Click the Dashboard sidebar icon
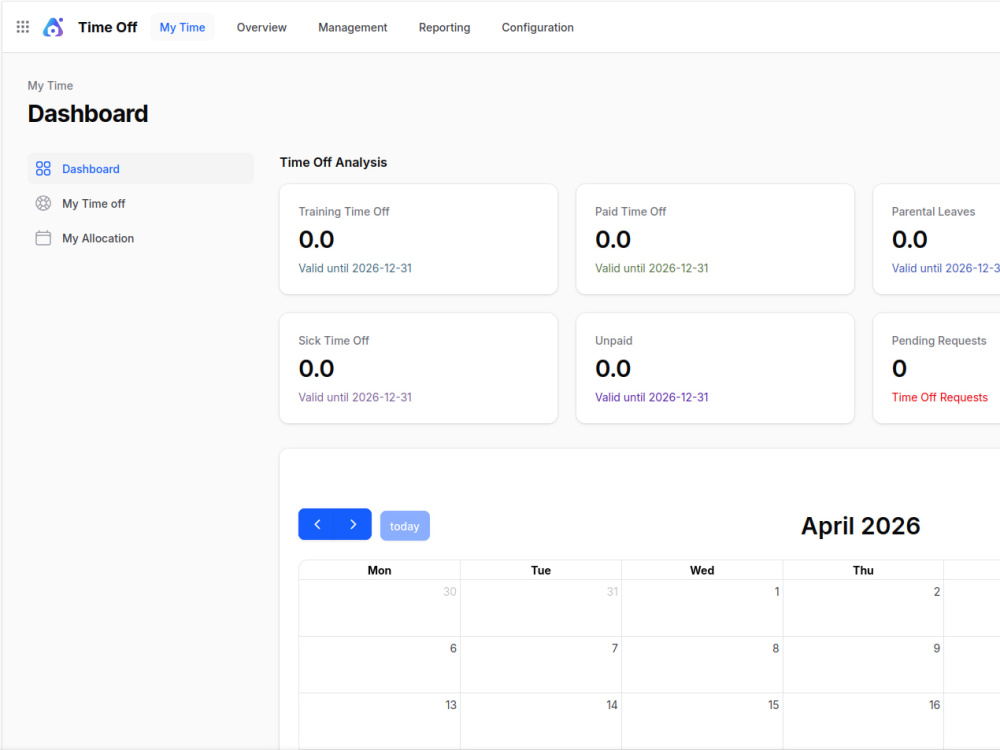This screenshot has width=1000, height=750. (43, 168)
